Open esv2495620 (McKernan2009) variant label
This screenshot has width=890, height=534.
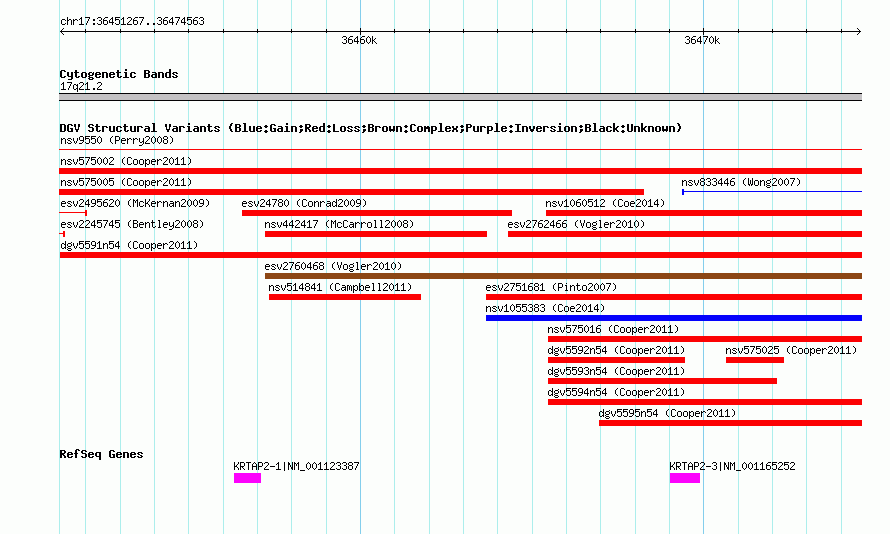(135, 203)
